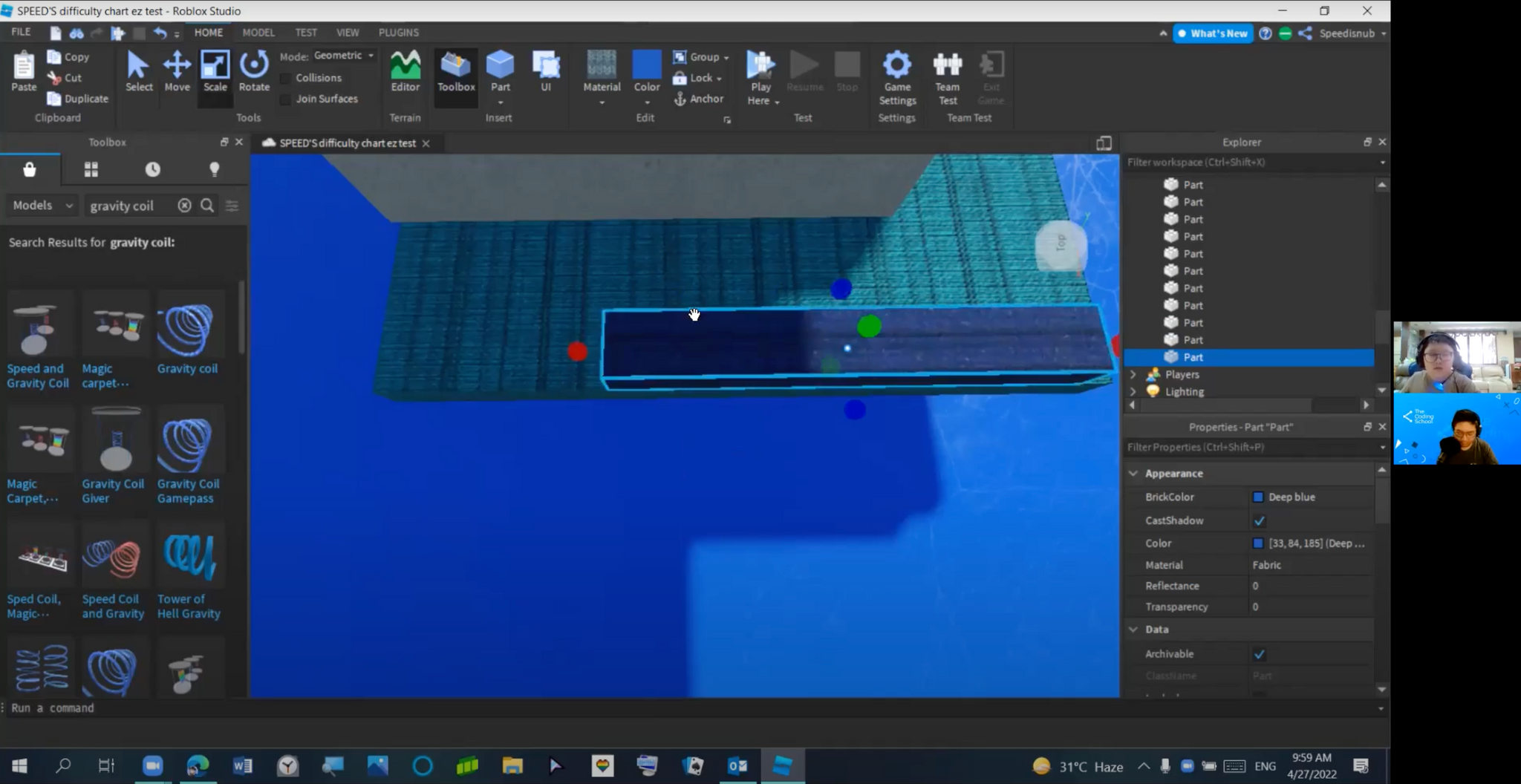
Task: Open the PLUGINS ribbon tab
Action: [x=398, y=32]
